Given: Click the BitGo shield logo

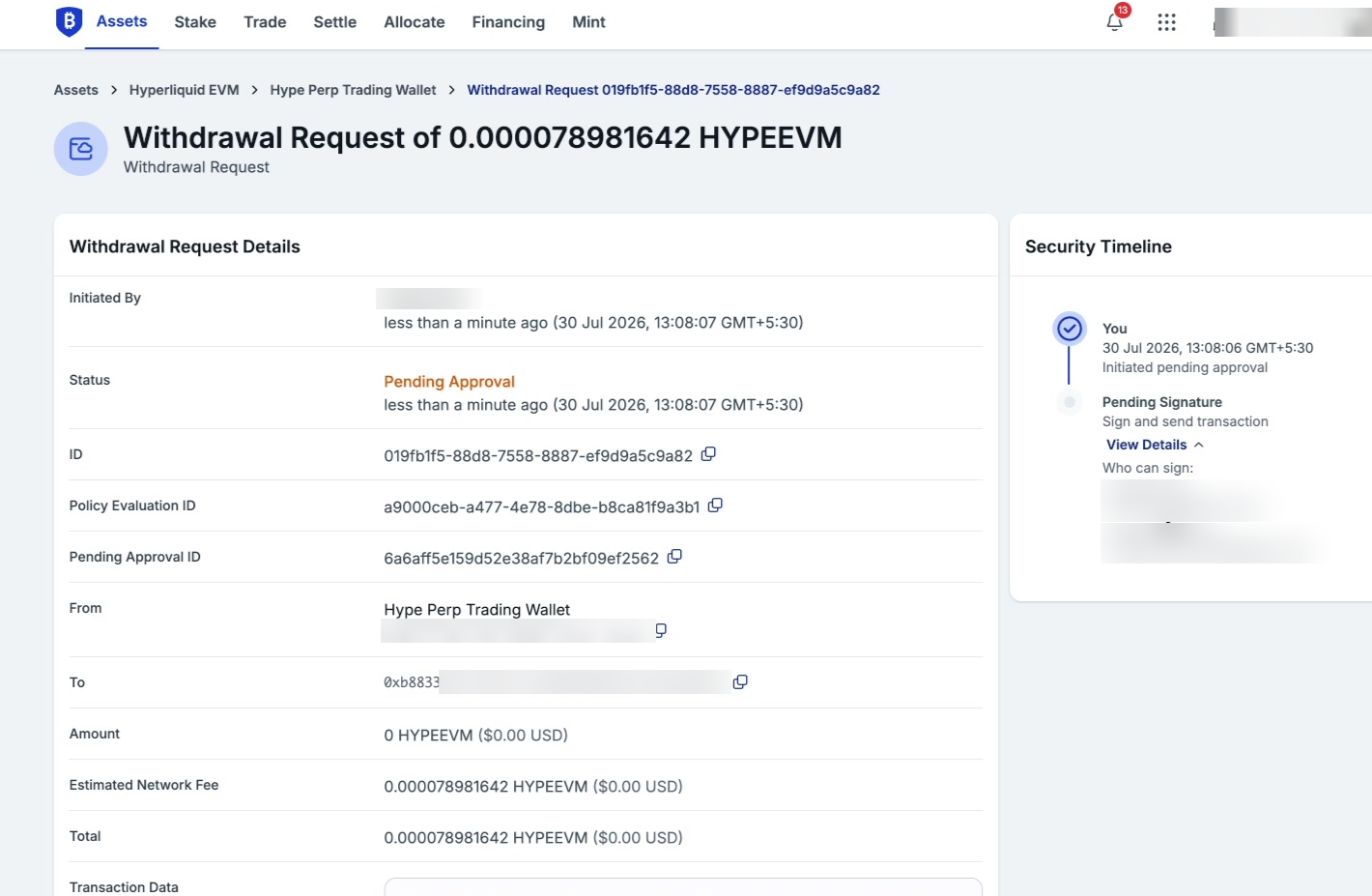Looking at the screenshot, I should point(69,21).
